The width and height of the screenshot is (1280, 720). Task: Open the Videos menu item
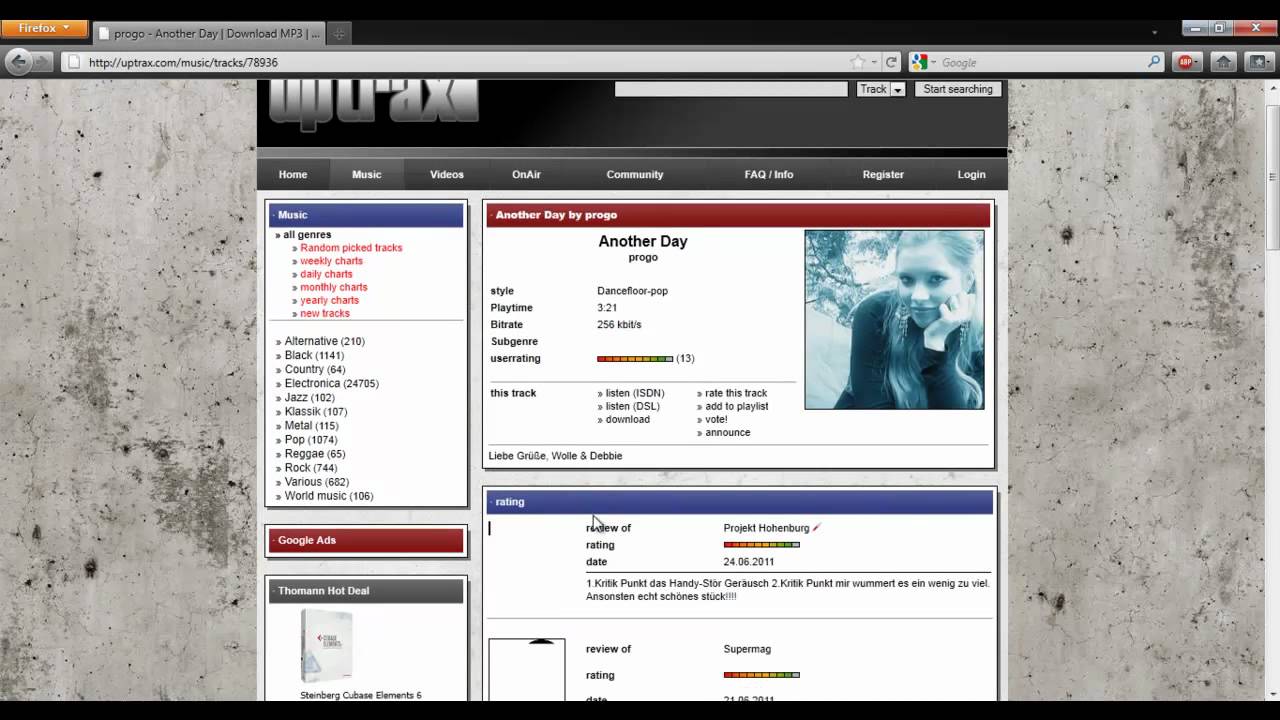pos(447,174)
